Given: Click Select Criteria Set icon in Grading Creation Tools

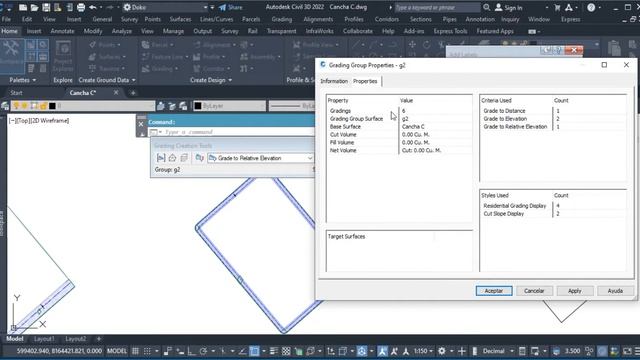Looking at the screenshot, I should (x=199, y=158).
